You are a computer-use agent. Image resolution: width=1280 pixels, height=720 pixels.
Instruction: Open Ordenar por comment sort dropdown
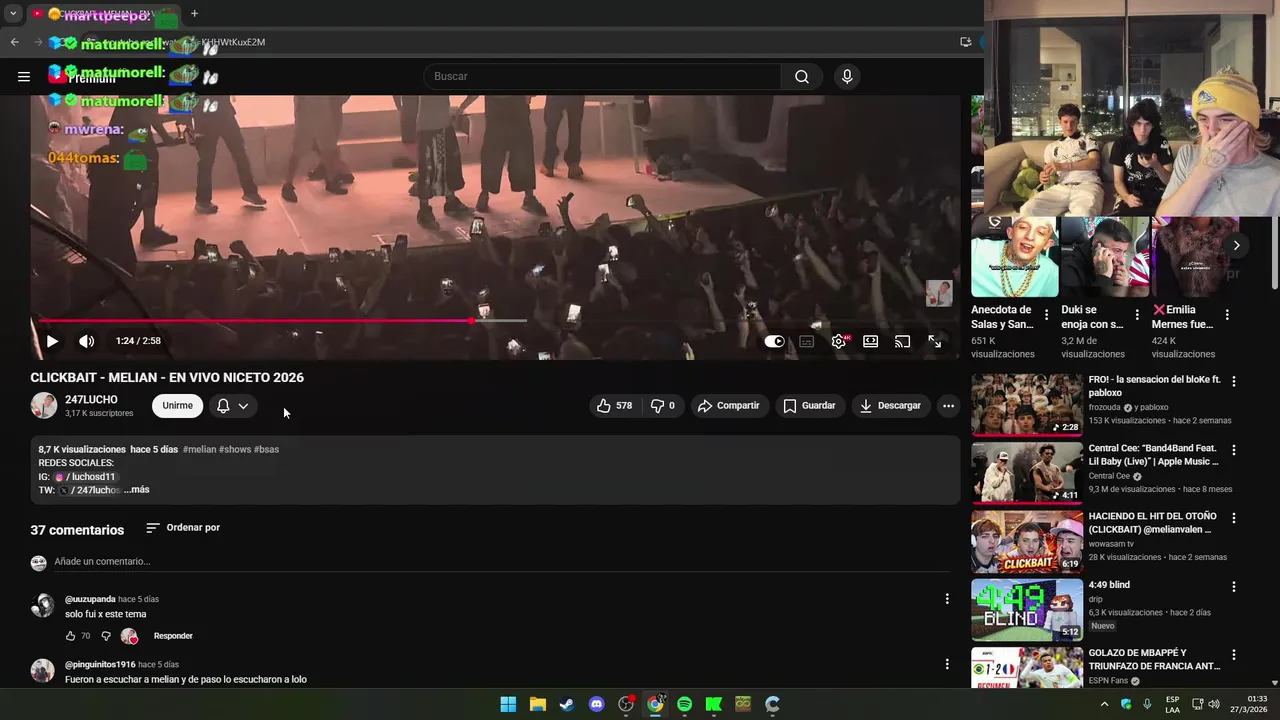click(x=182, y=527)
